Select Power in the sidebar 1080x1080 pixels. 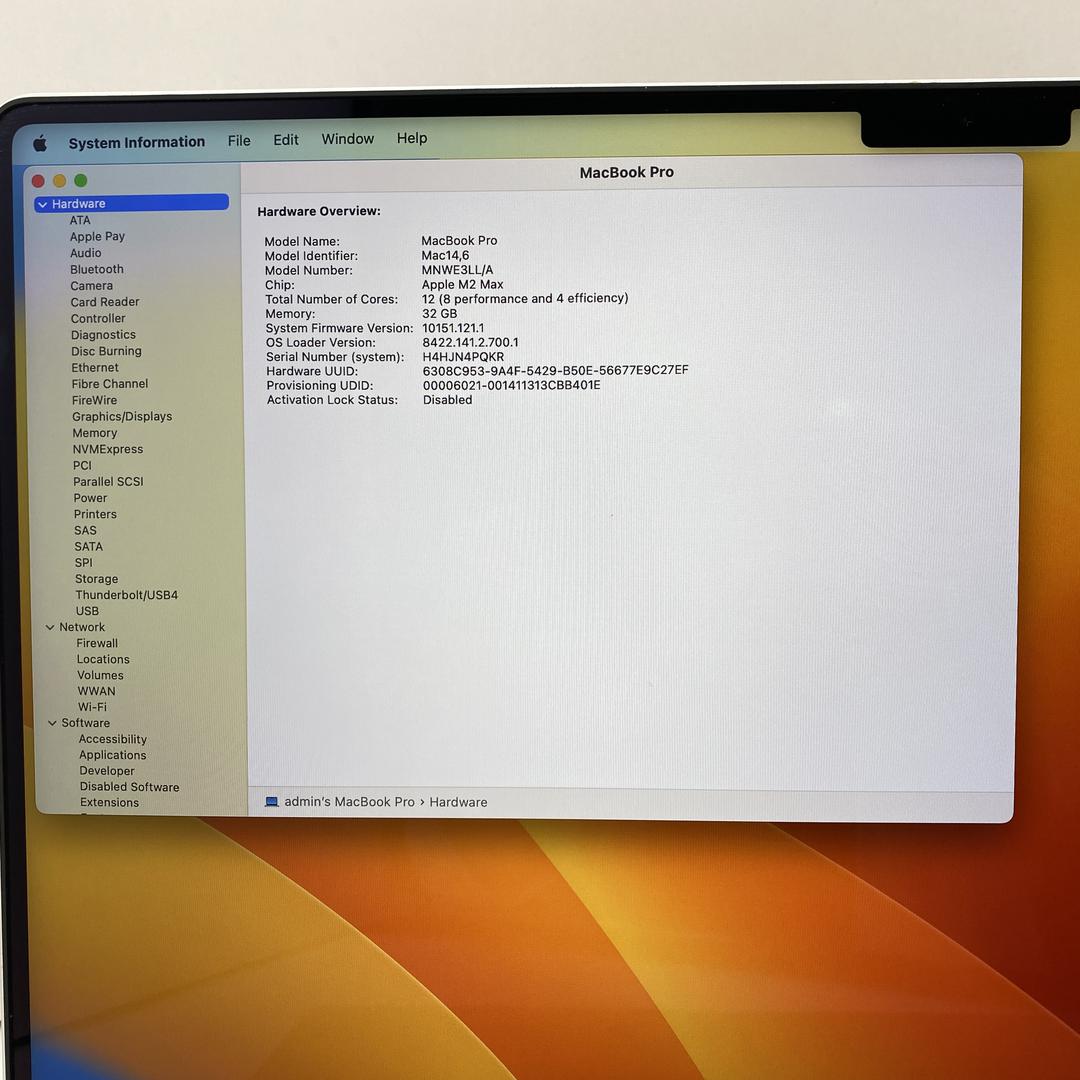click(91, 498)
